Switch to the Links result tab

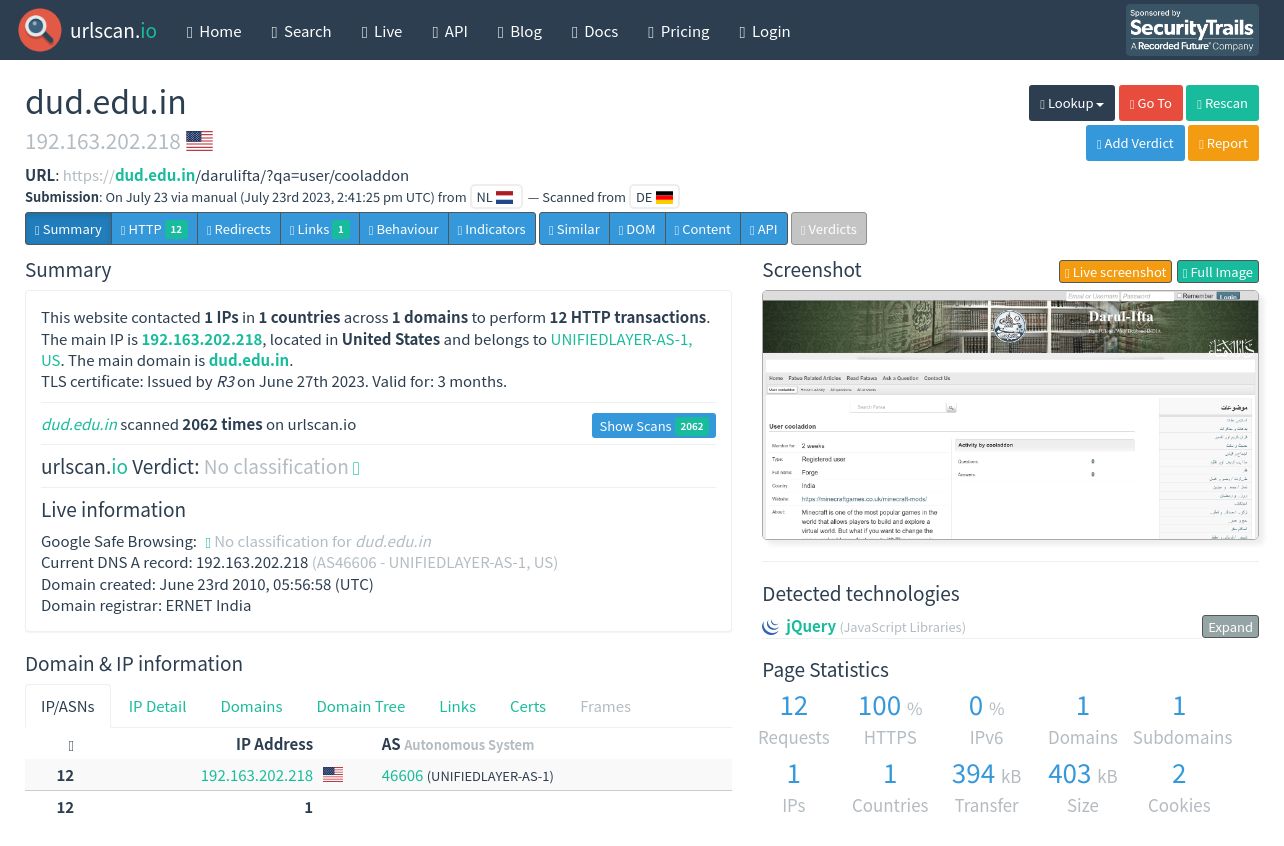(x=319, y=229)
